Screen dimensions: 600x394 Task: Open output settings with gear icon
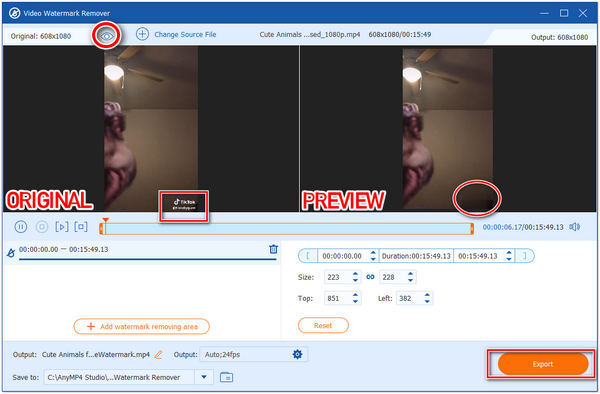(x=297, y=354)
